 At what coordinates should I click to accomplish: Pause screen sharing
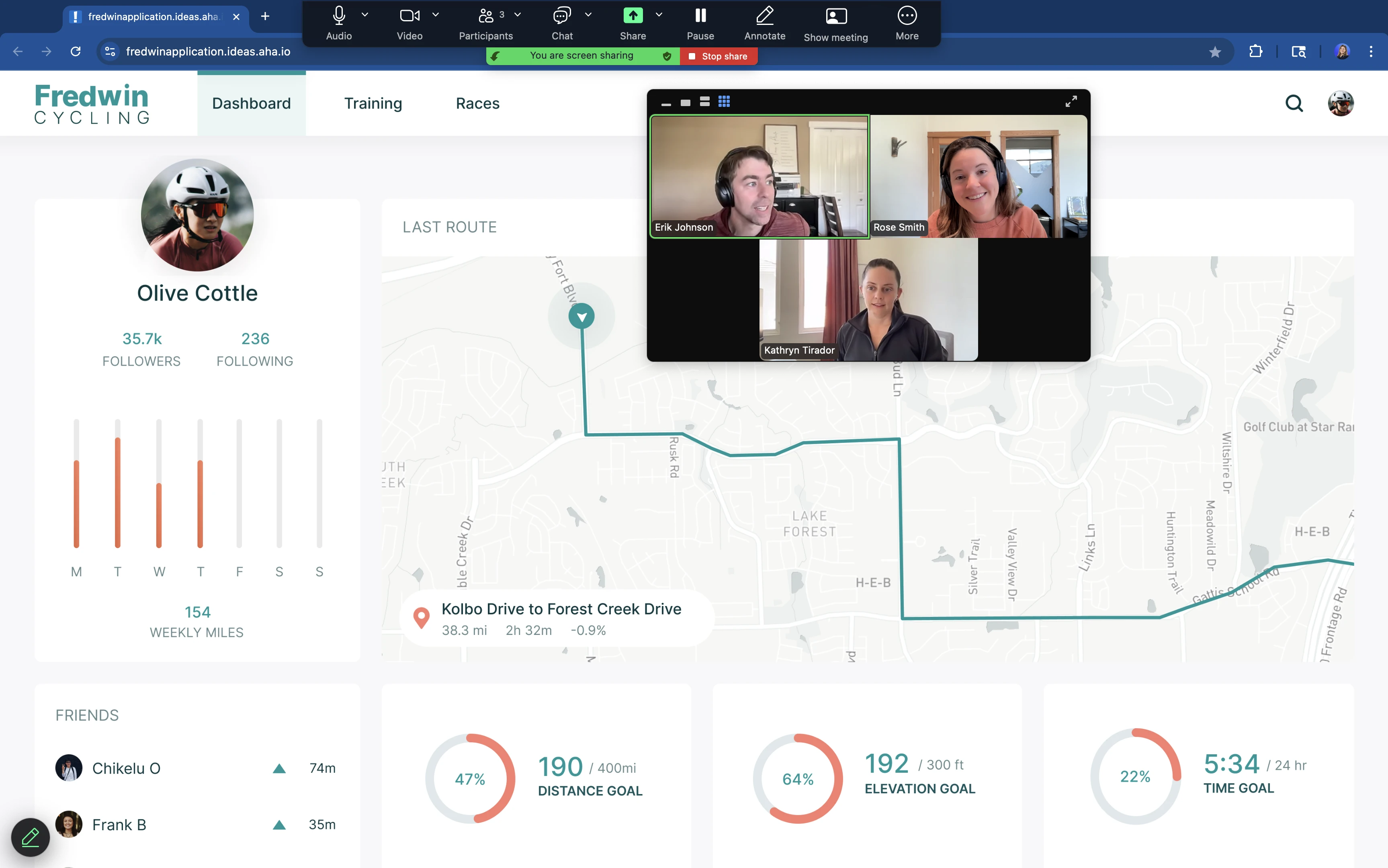(700, 16)
